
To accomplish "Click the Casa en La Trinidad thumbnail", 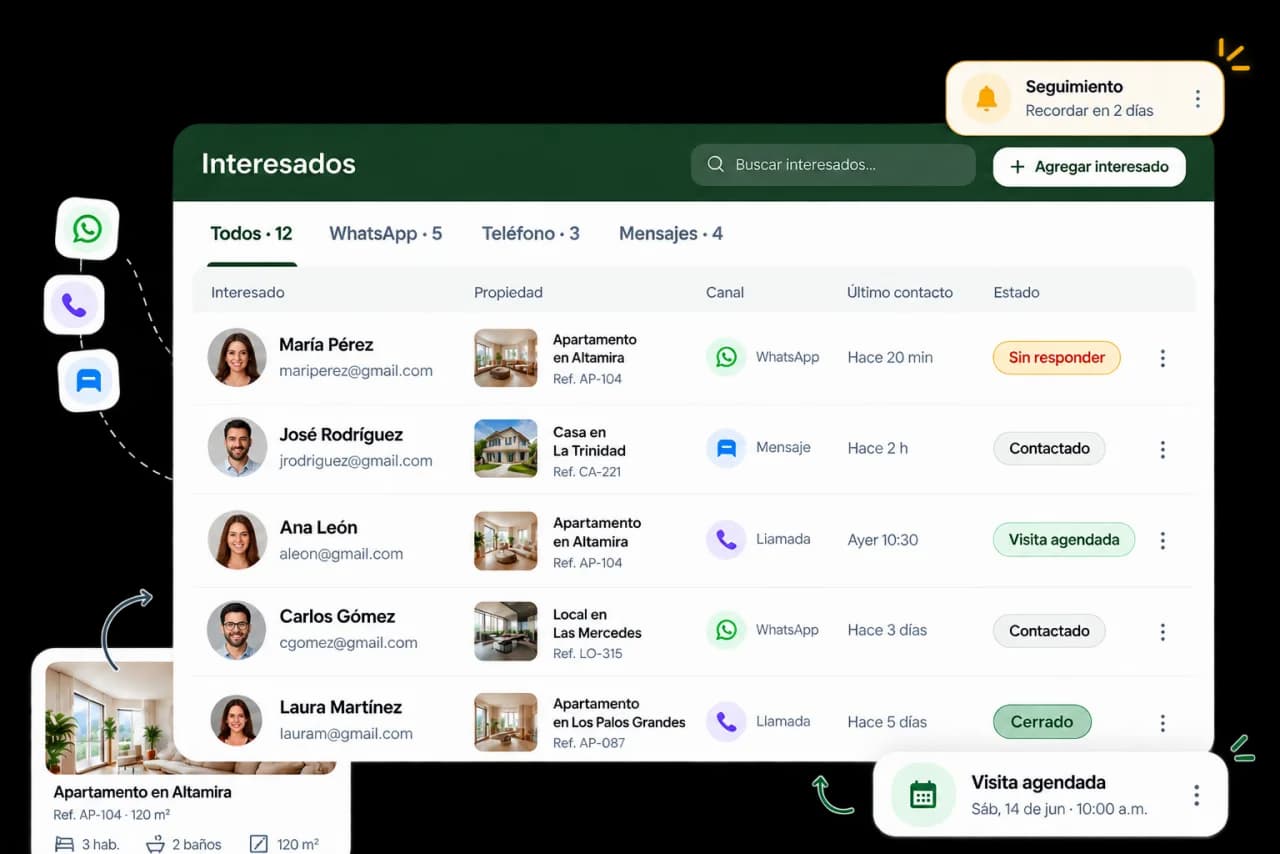I will [x=505, y=448].
